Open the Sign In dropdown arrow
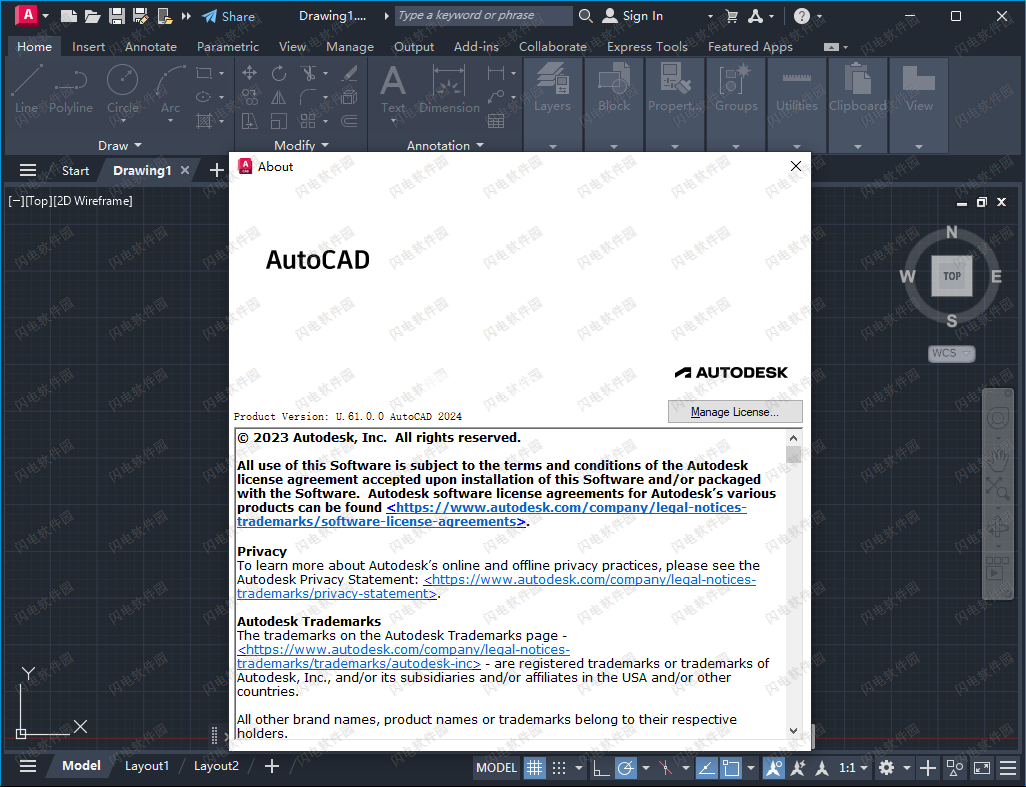This screenshot has height=787, width=1026. [711, 16]
